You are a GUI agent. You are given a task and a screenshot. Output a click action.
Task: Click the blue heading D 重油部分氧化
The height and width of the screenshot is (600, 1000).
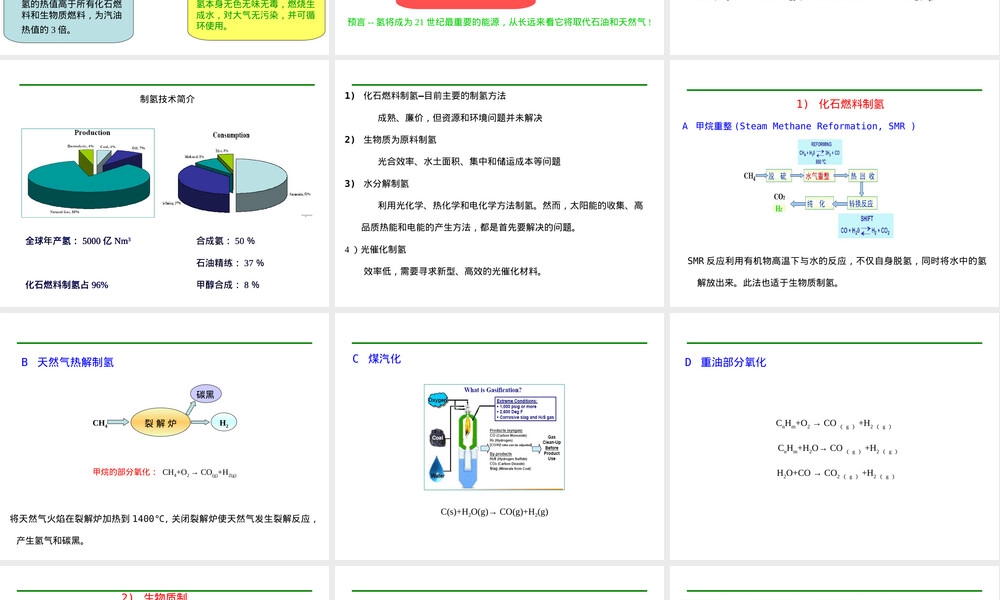pos(725,362)
